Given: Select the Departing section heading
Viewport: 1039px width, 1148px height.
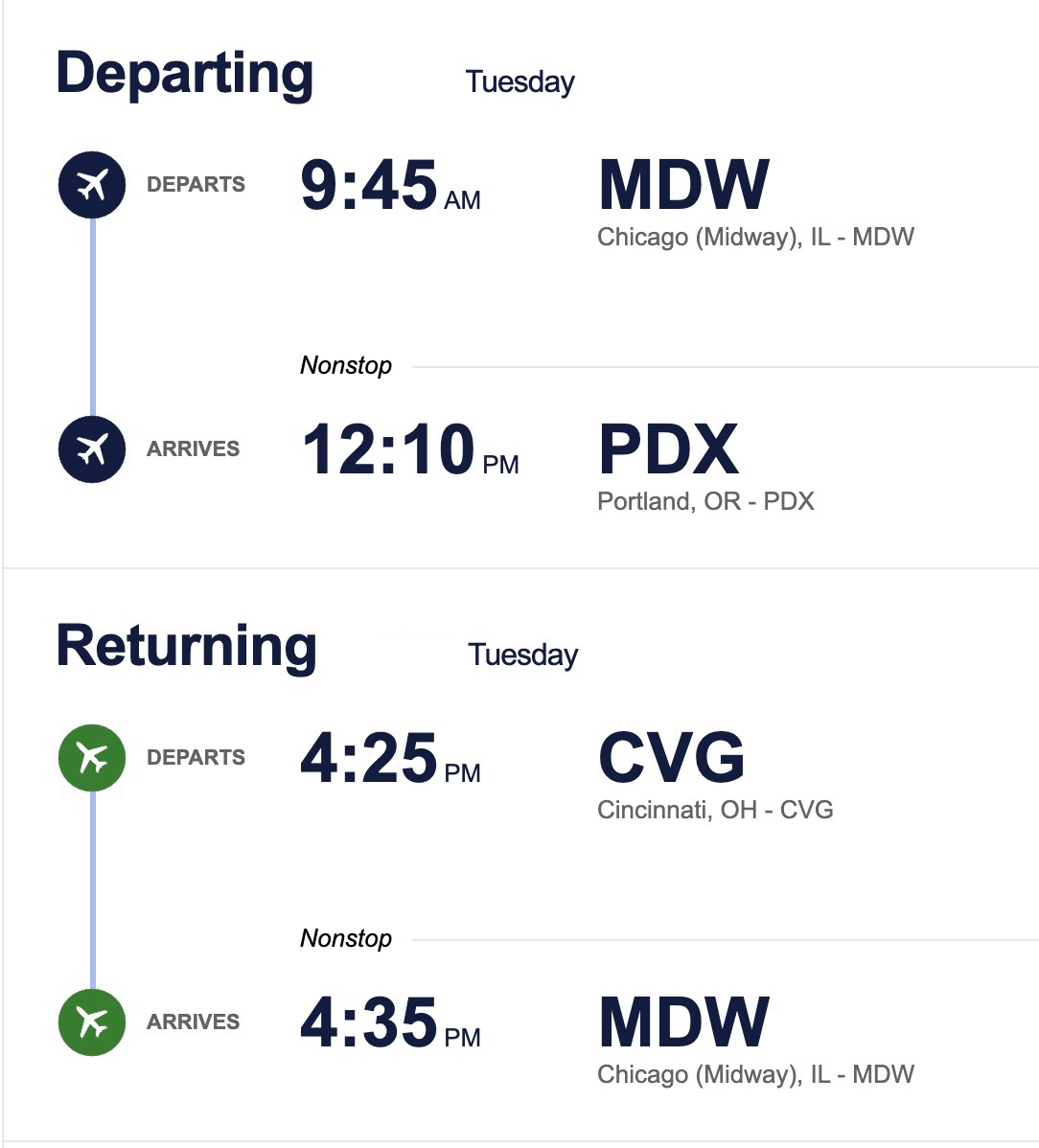Looking at the screenshot, I should (x=185, y=75).
